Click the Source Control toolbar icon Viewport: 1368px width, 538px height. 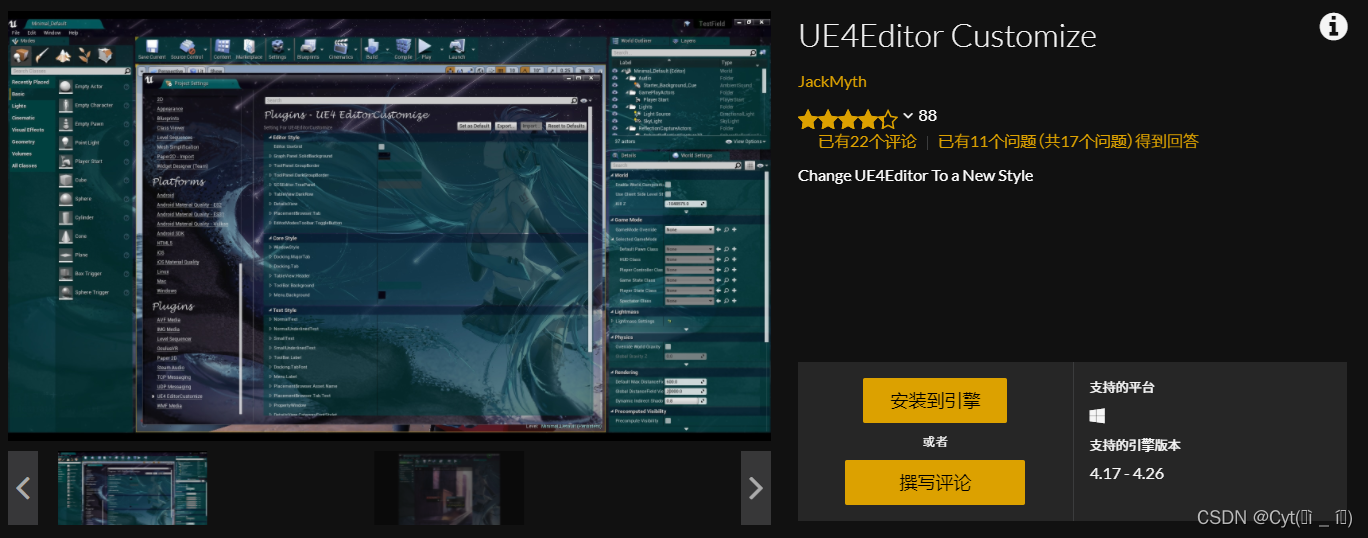187,48
